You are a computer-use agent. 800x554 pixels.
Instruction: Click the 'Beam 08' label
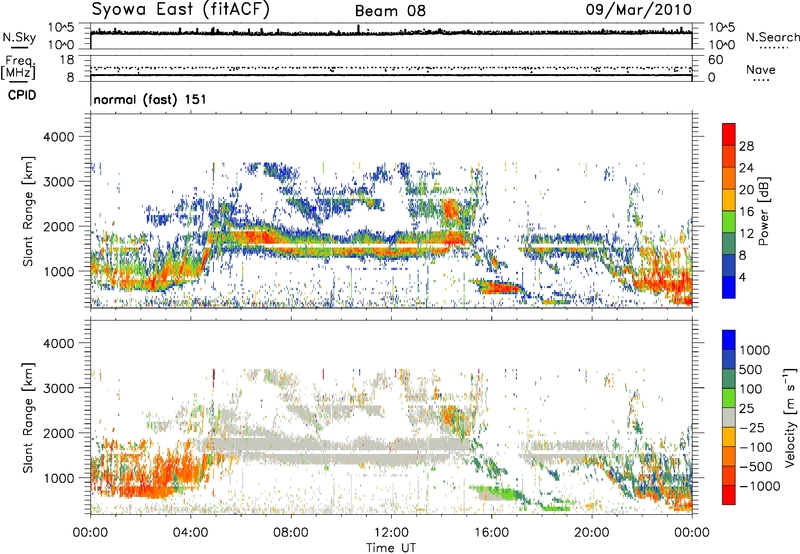390,11
